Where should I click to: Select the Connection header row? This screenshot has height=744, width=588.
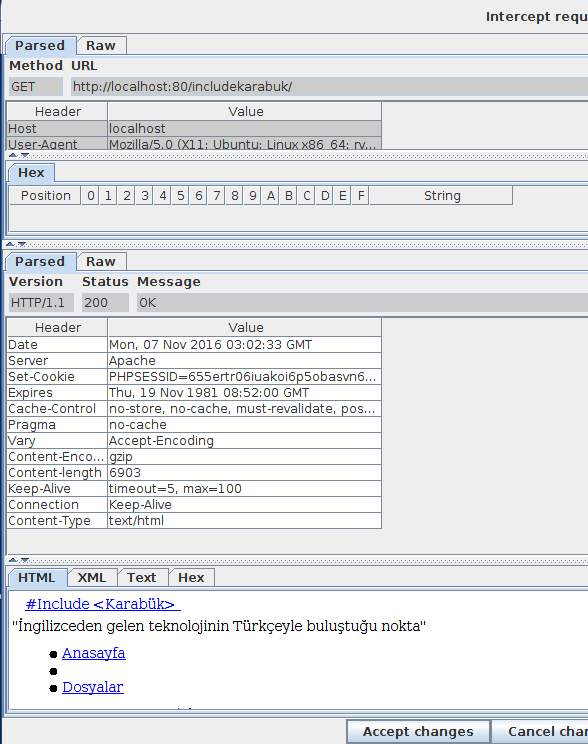pyautogui.click(x=194, y=505)
